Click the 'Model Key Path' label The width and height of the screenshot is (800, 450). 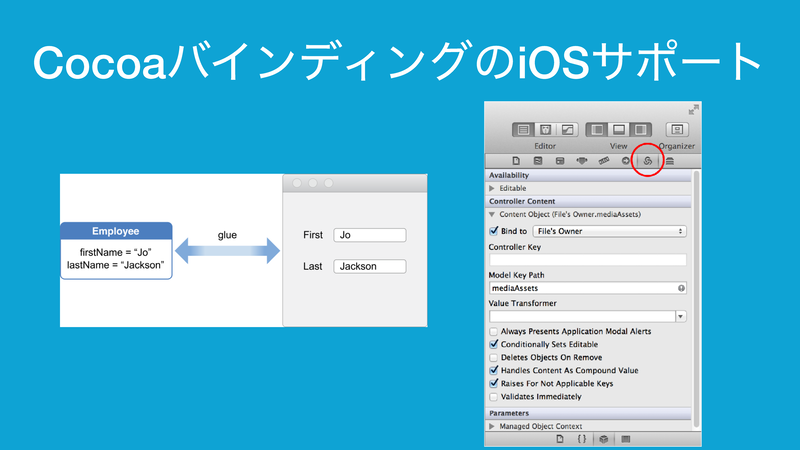(516, 275)
